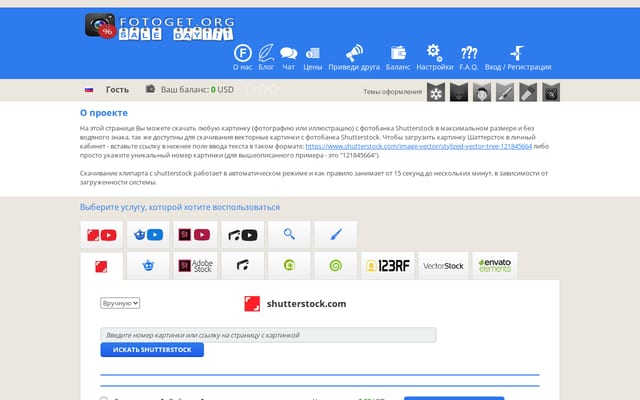Open the Блог feather icon
Viewport: 640px width, 400px height.
click(266, 53)
